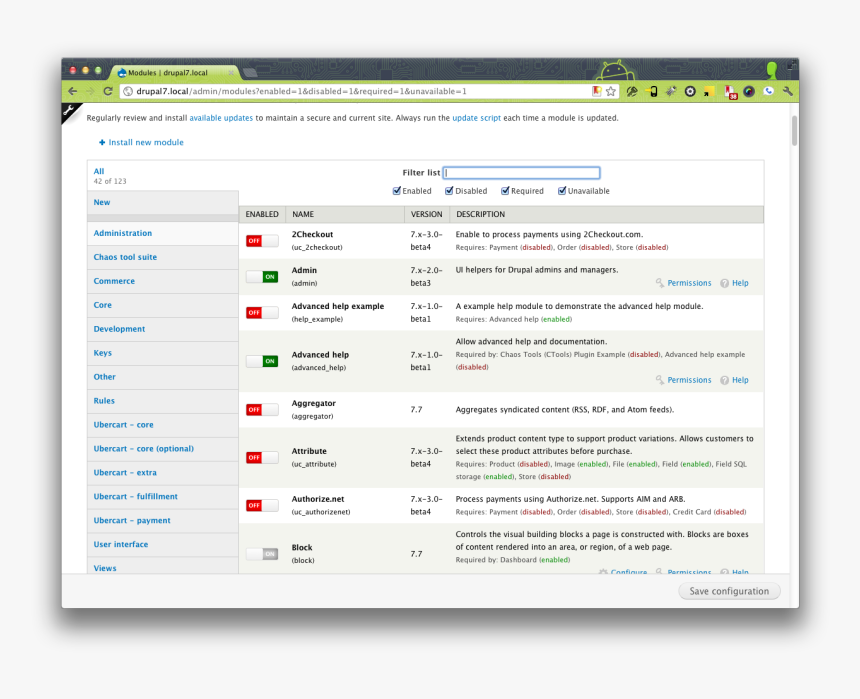The image size is (860, 699).
Task: Go back using the browser back arrow
Action: (73, 91)
